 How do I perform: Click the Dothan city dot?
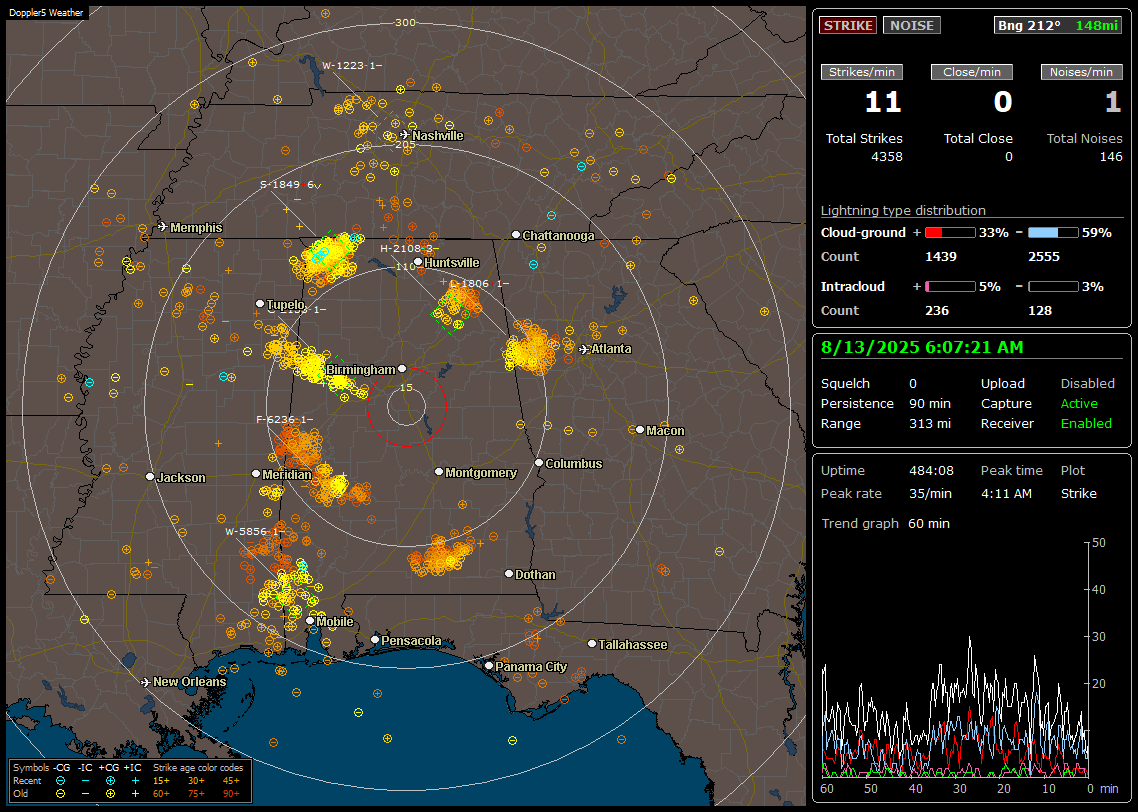click(509, 573)
